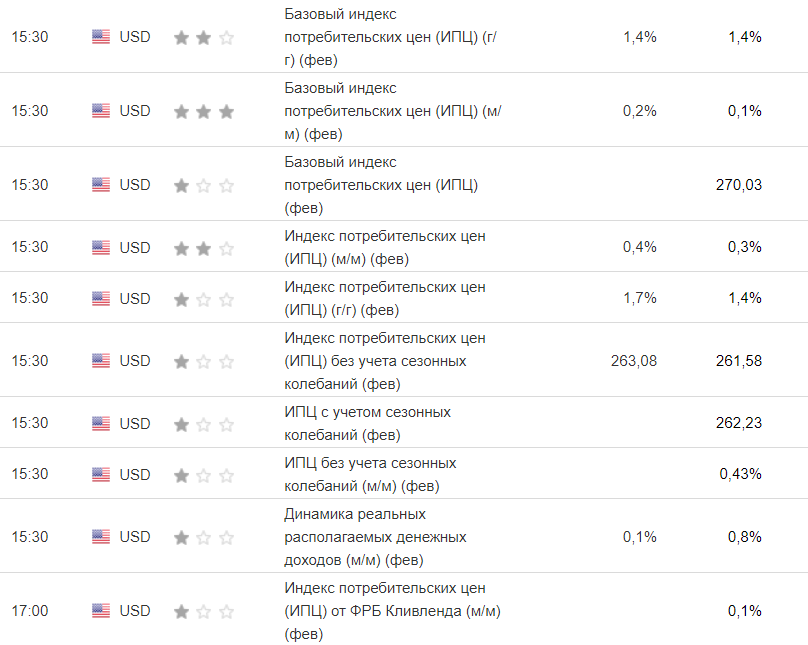The image size is (808, 645).
Task: Click star rating in the 270,03 row
Action: tap(204, 185)
